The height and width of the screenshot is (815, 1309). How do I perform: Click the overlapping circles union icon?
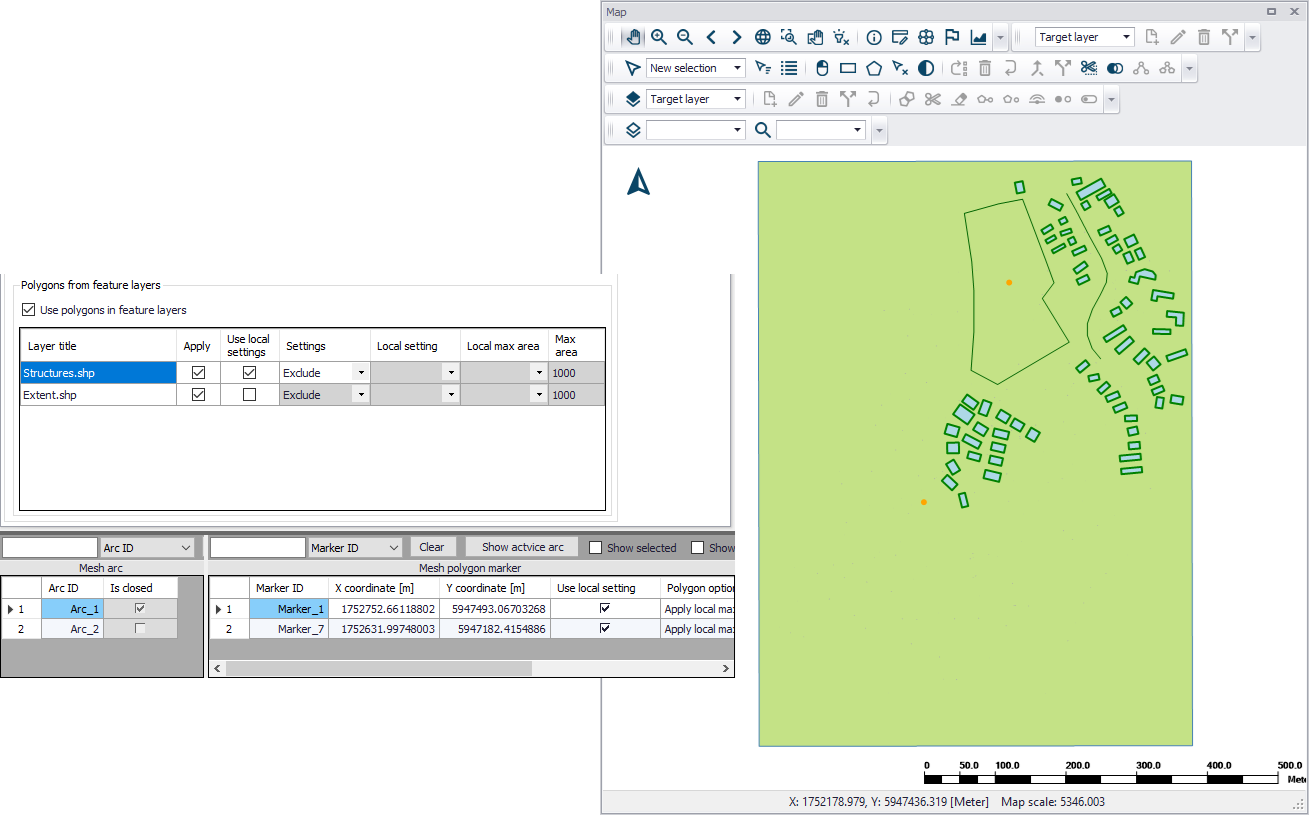(1115, 68)
